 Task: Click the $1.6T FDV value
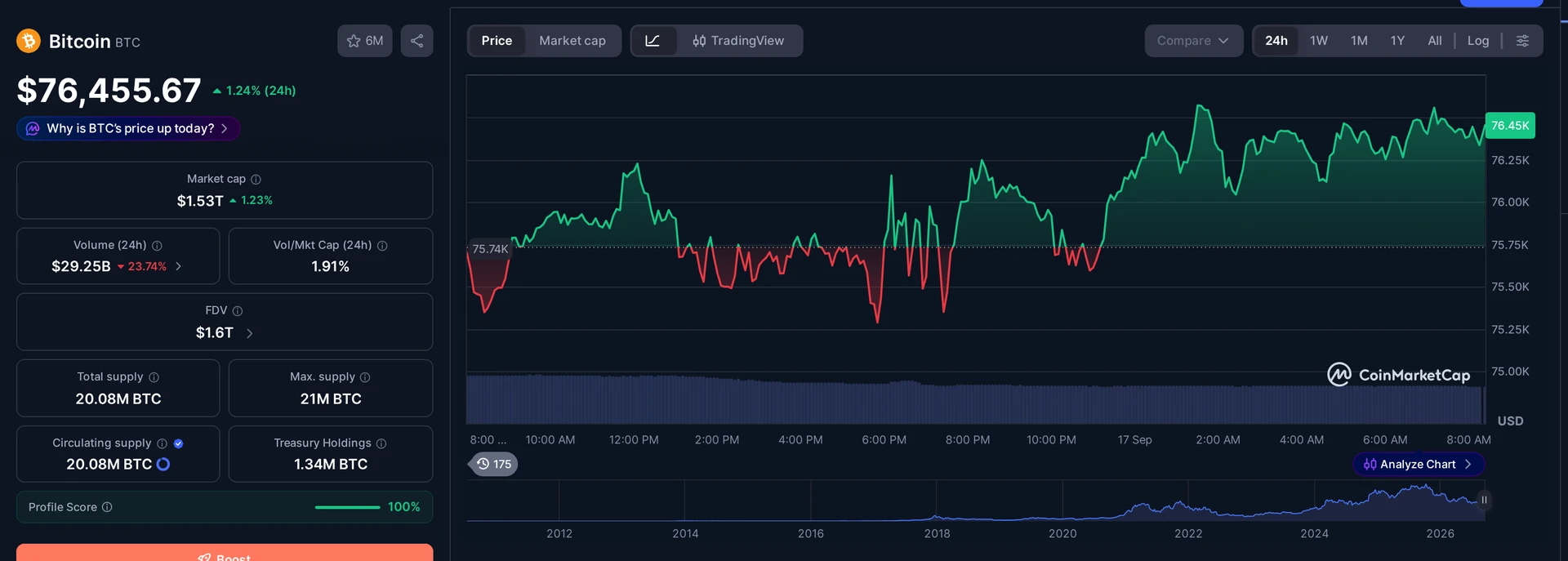coord(215,333)
